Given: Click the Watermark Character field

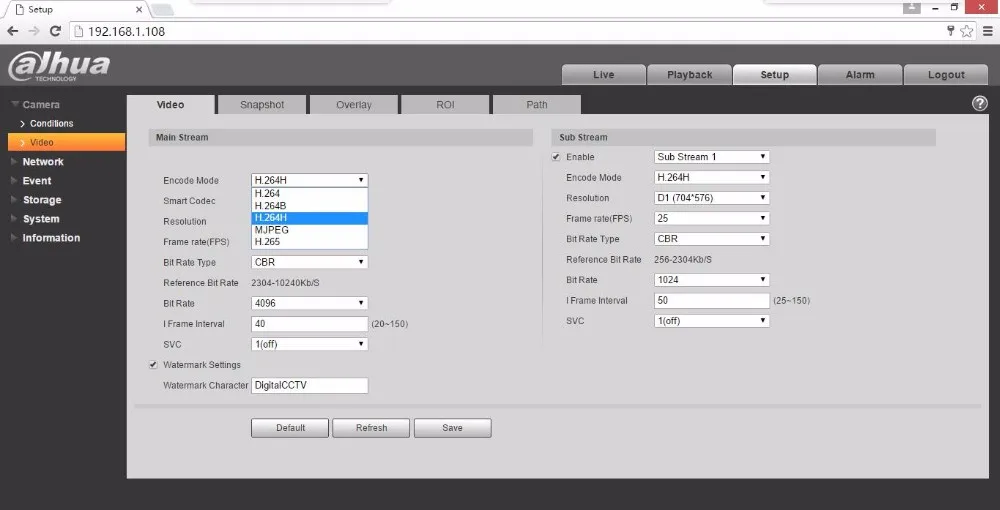Looking at the screenshot, I should pos(309,385).
